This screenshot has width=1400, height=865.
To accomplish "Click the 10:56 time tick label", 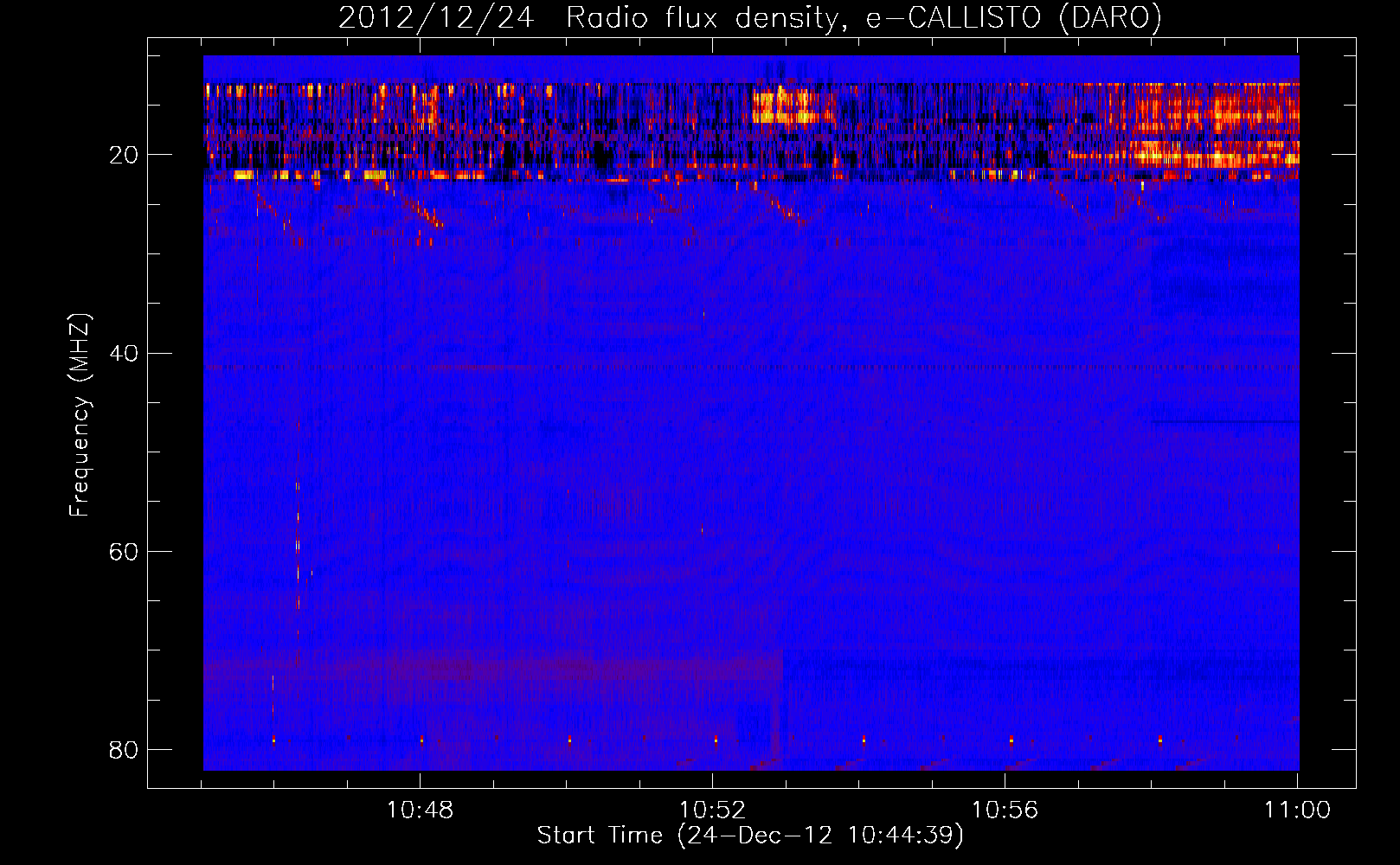I will point(1005,811).
